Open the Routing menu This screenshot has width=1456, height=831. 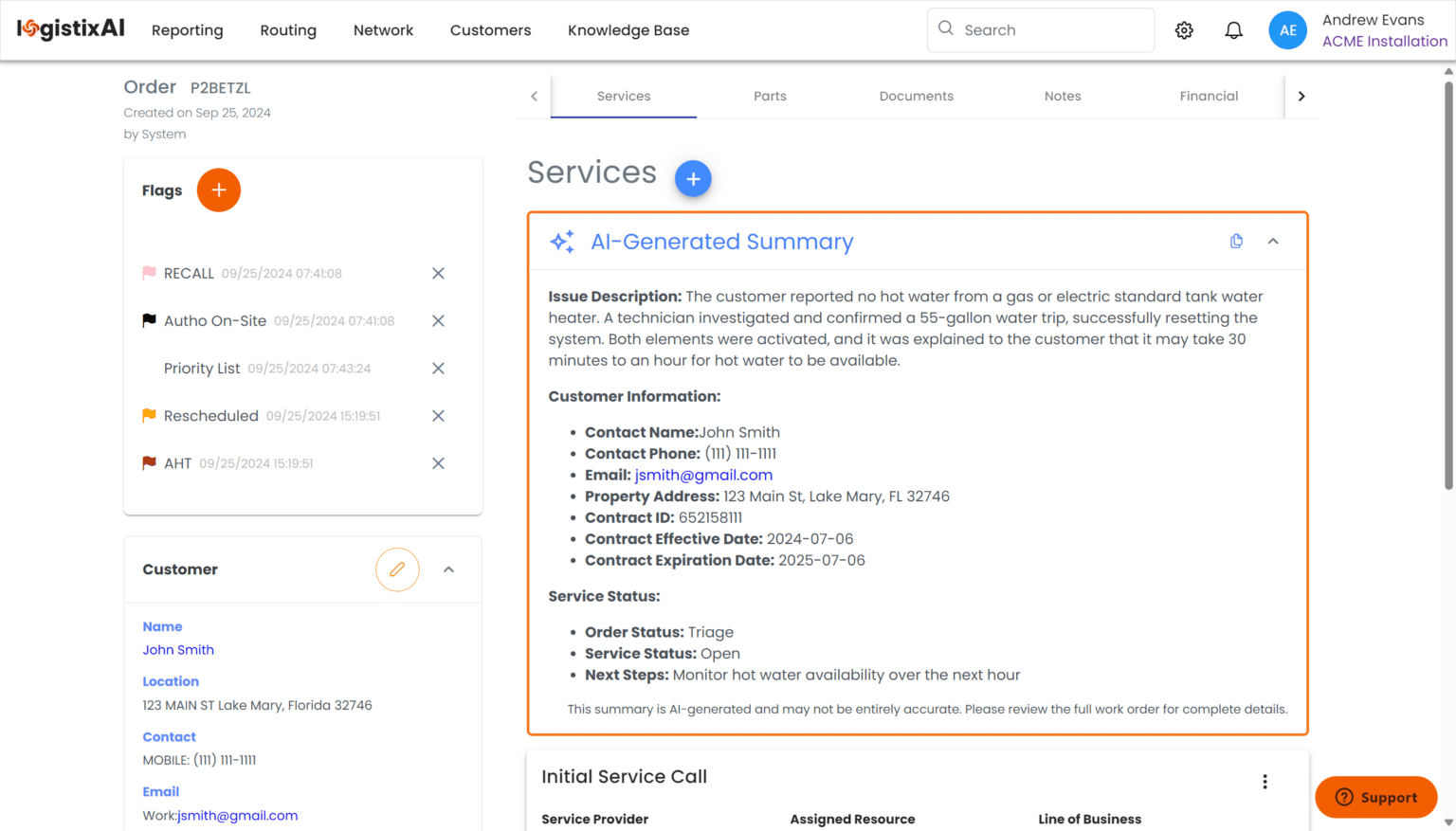click(x=288, y=30)
